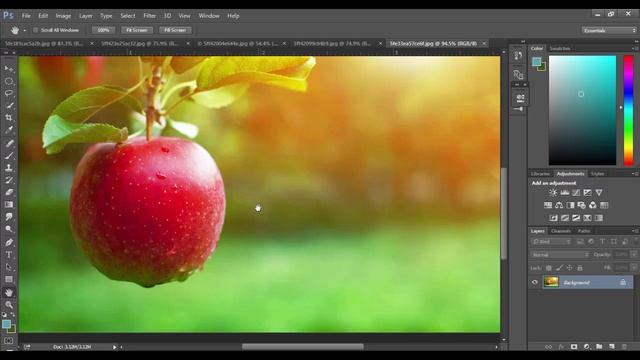Select the Pen tool
640x360 pixels.
coord(9,242)
